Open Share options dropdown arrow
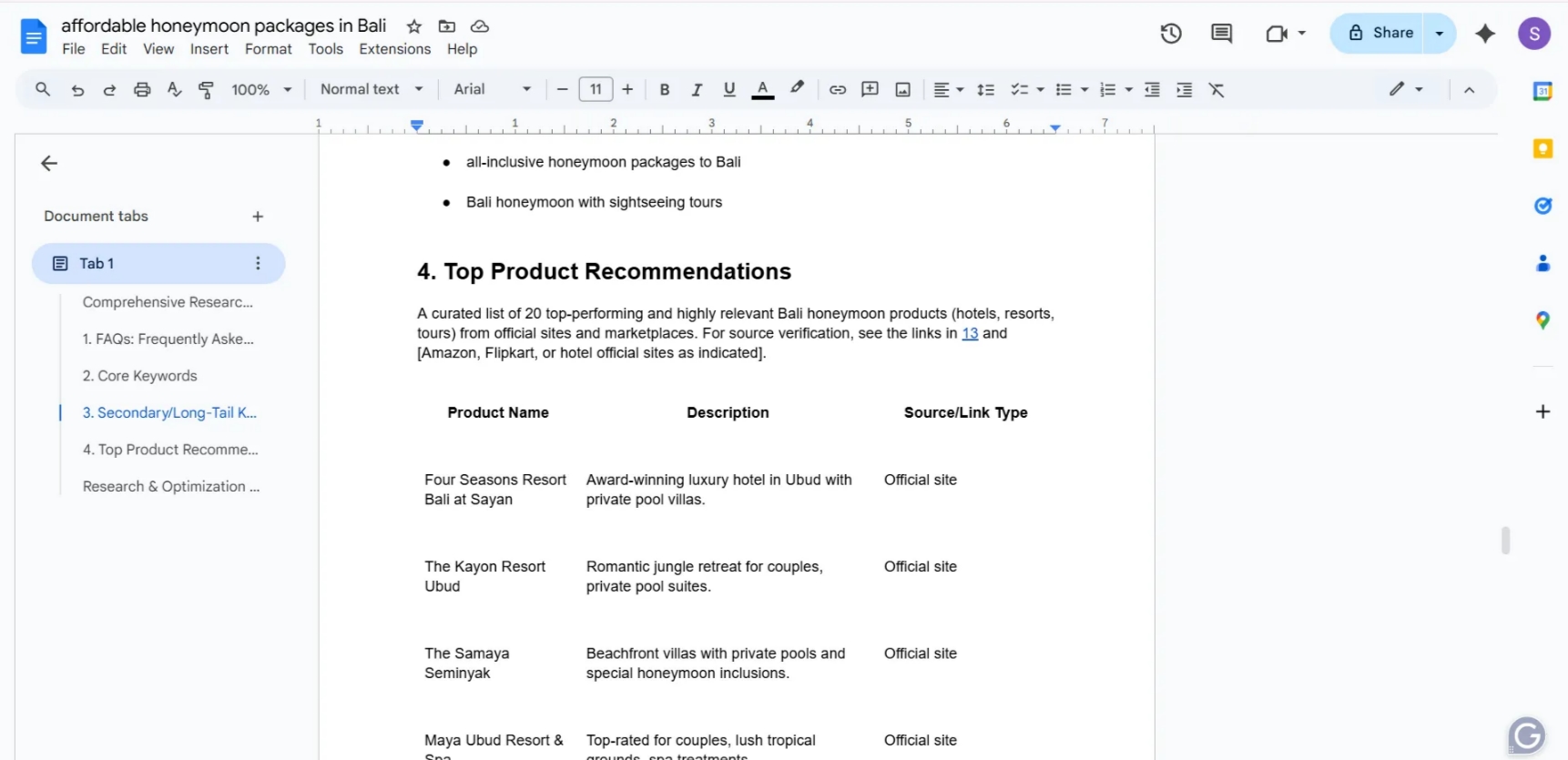The height and width of the screenshot is (760, 1568). 1440,34
